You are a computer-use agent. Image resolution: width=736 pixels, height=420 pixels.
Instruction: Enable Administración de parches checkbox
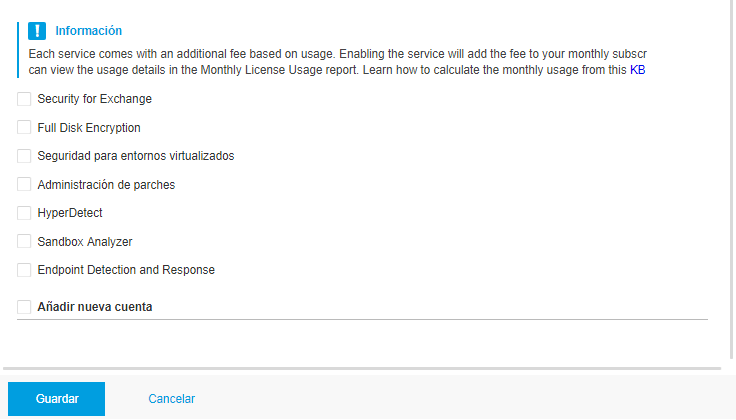click(x=24, y=184)
